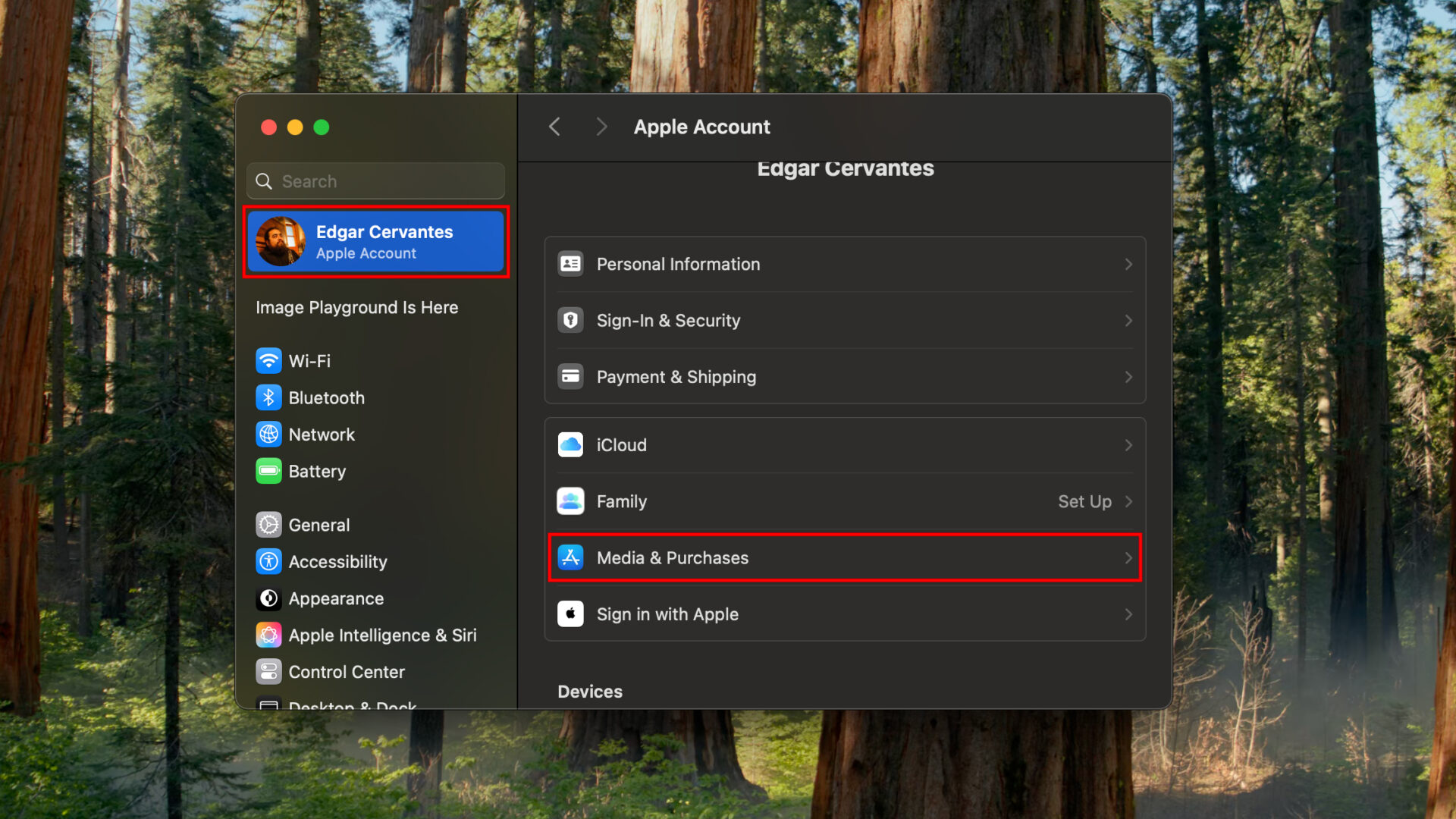1456x819 pixels.
Task: Open Bluetooth settings via its icon
Action: 268,397
